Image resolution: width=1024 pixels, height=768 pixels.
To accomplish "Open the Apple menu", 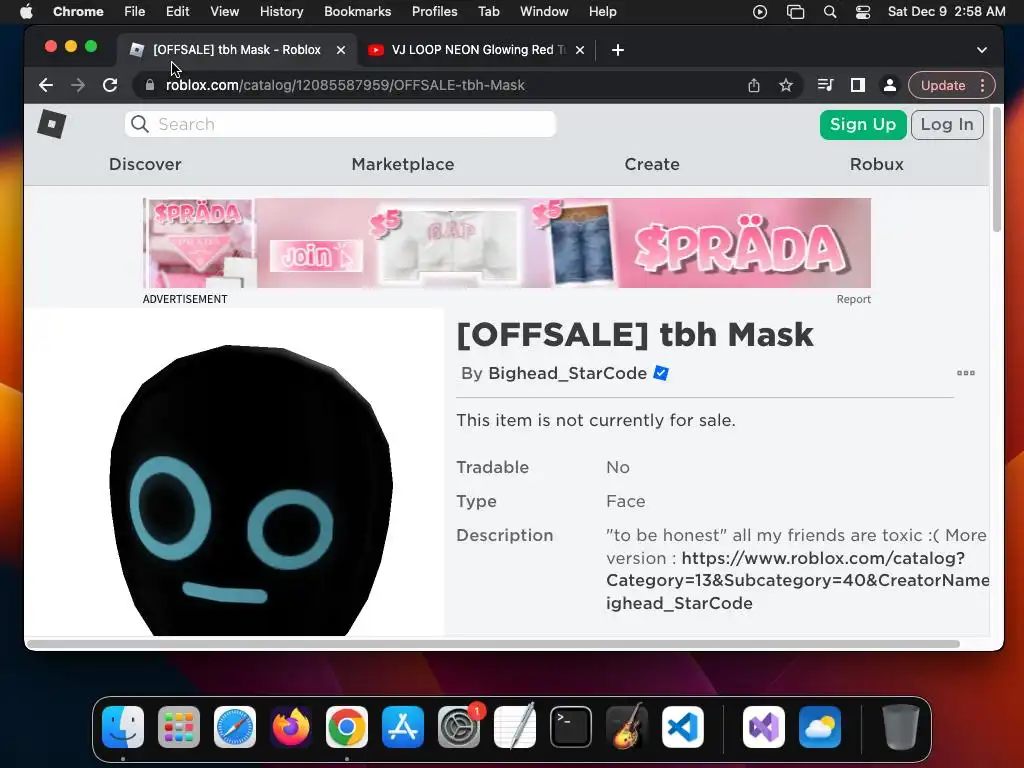I will tap(26, 11).
